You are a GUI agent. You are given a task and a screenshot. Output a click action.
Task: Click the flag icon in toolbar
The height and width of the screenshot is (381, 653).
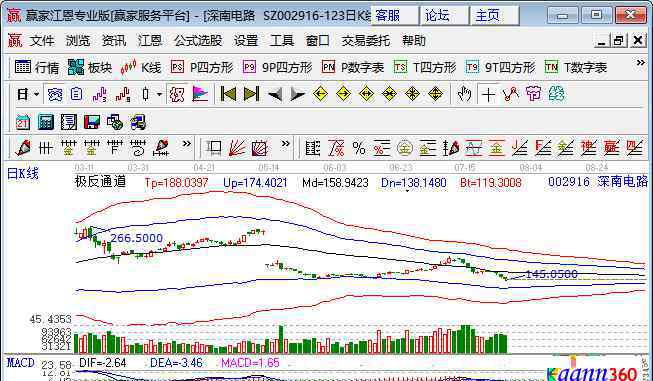[x=200, y=95]
